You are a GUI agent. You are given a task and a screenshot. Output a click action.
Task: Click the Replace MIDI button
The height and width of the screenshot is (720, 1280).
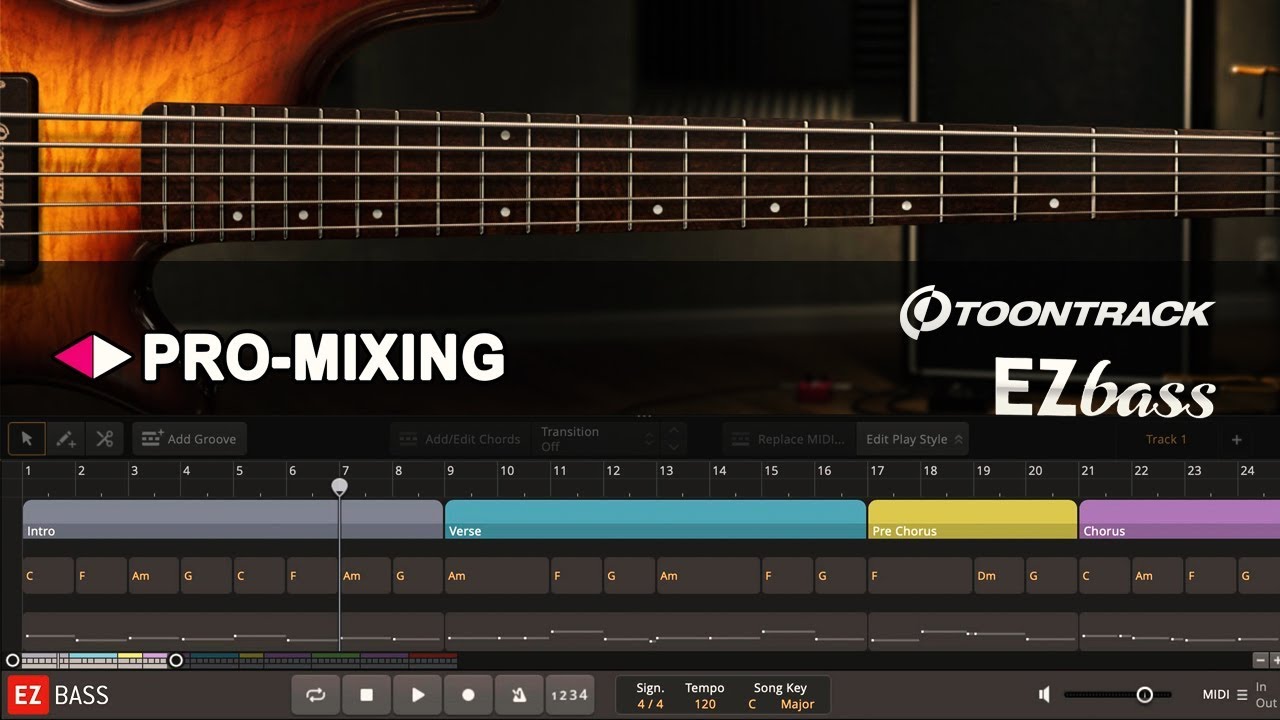[x=789, y=439]
